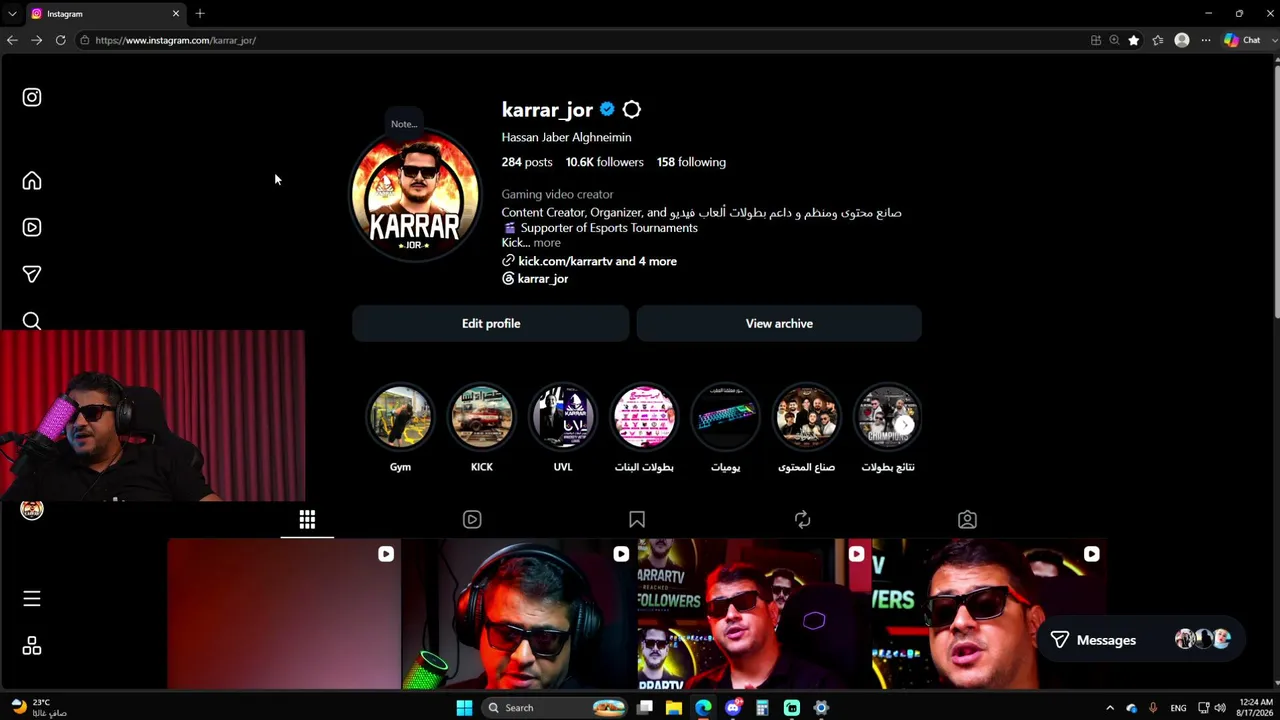Click the taskbar Search box
Image resolution: width=1280 pixels, height=720 pixels.
click(x=555, y=708)
